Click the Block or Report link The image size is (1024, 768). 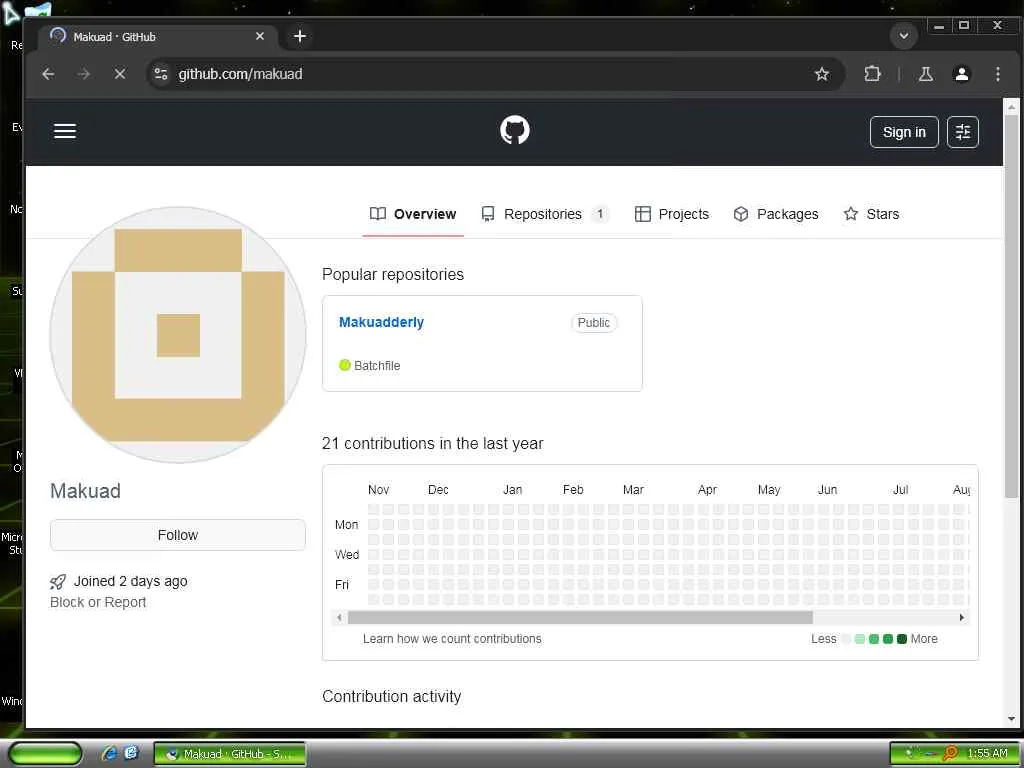click(x=98, y=602)
